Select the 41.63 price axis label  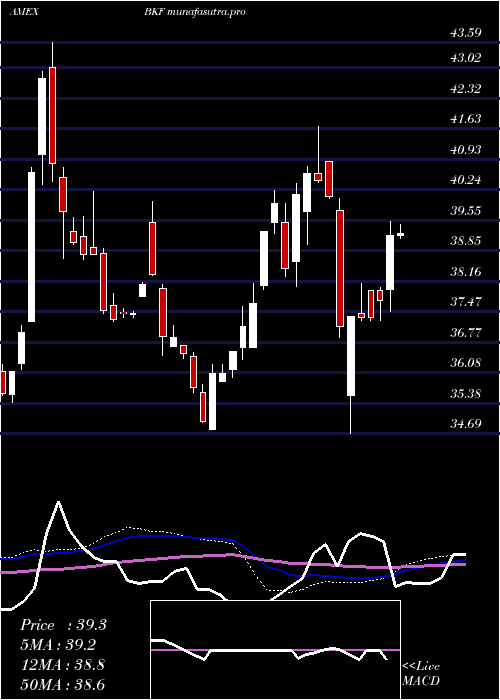click(x=466, y=119)
